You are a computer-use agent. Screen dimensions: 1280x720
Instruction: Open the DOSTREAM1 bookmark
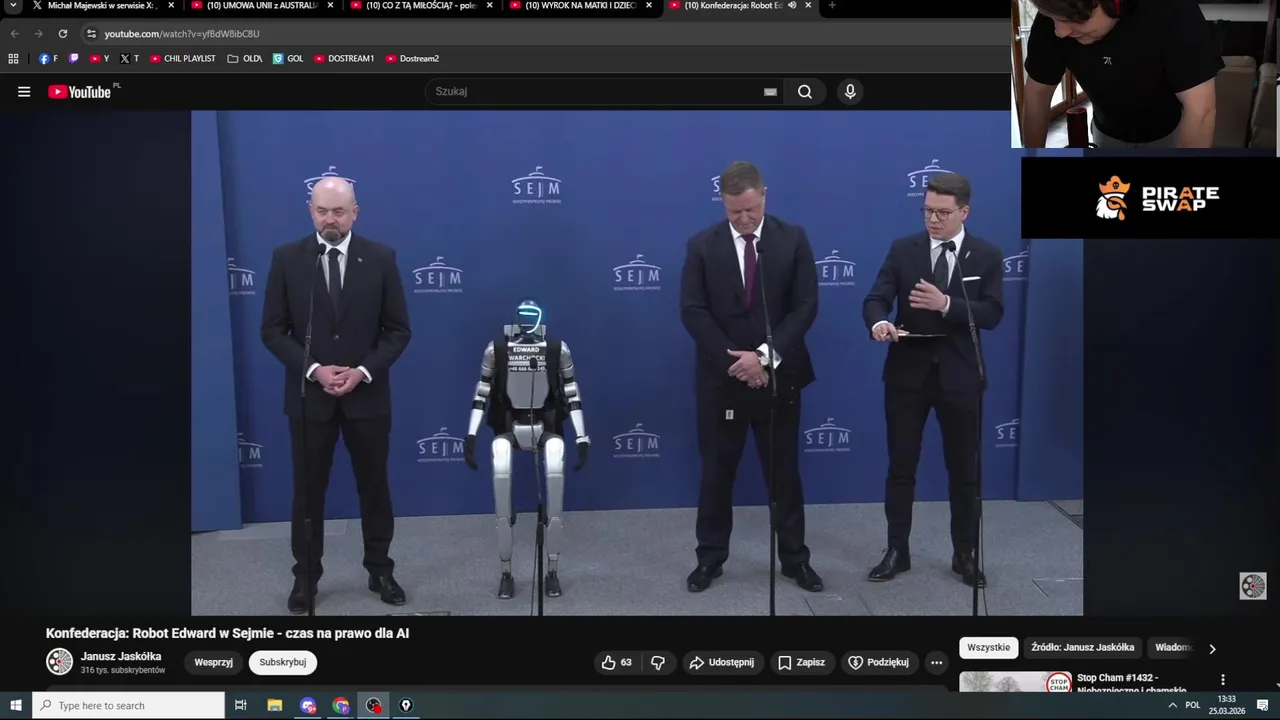coord(344,59)
